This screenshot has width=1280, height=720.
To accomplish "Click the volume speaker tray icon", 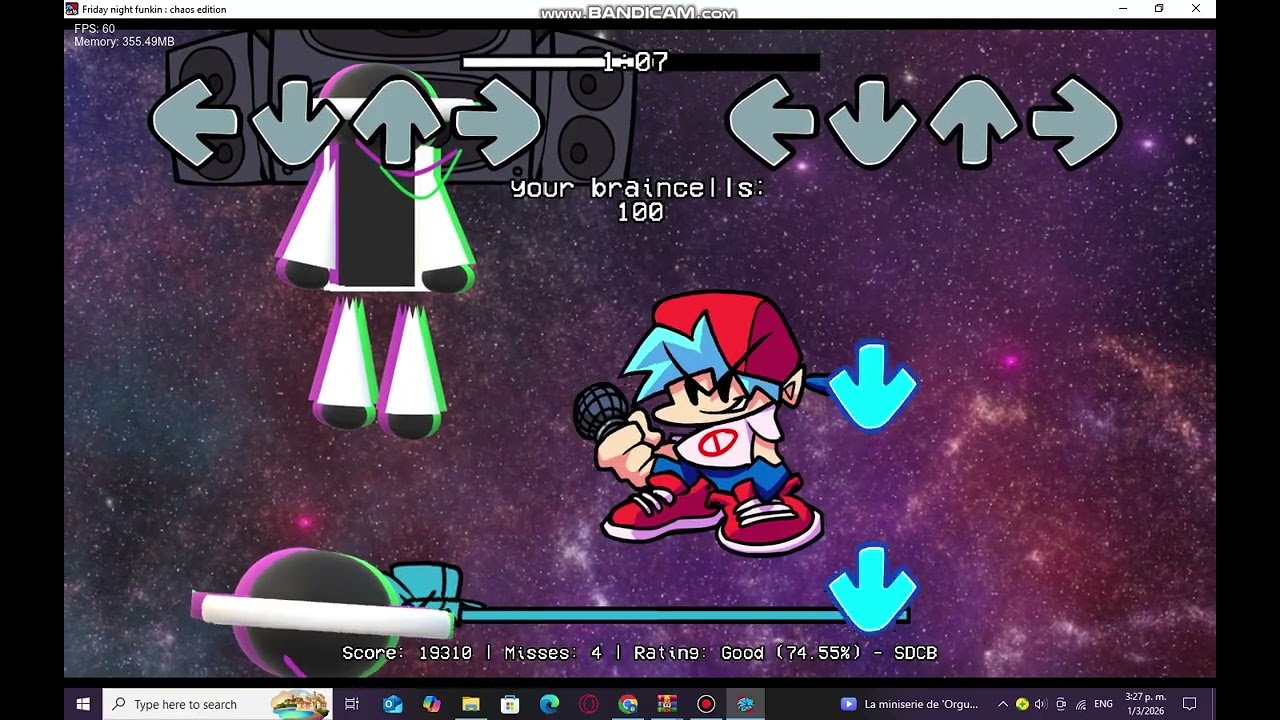I will pos(1041,704).
